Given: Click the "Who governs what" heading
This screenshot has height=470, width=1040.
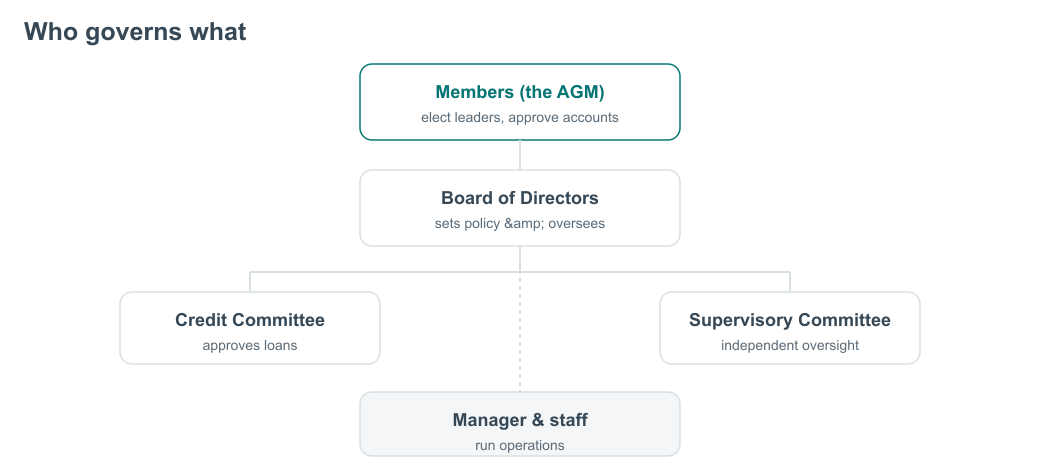Looking at the screenshot, I should (x=135, y=32).
